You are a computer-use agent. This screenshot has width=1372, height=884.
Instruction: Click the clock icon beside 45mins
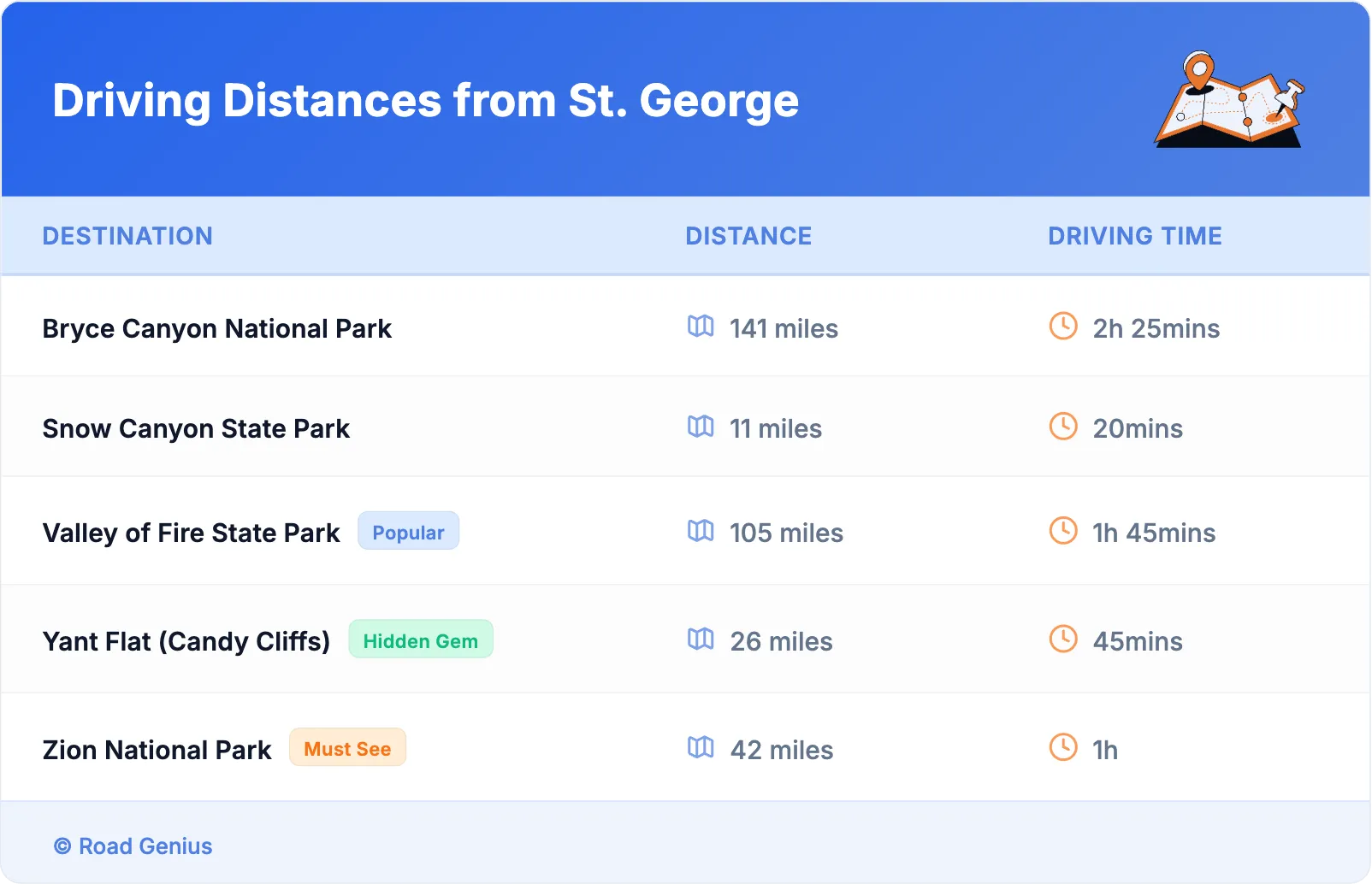point(1063,639)
